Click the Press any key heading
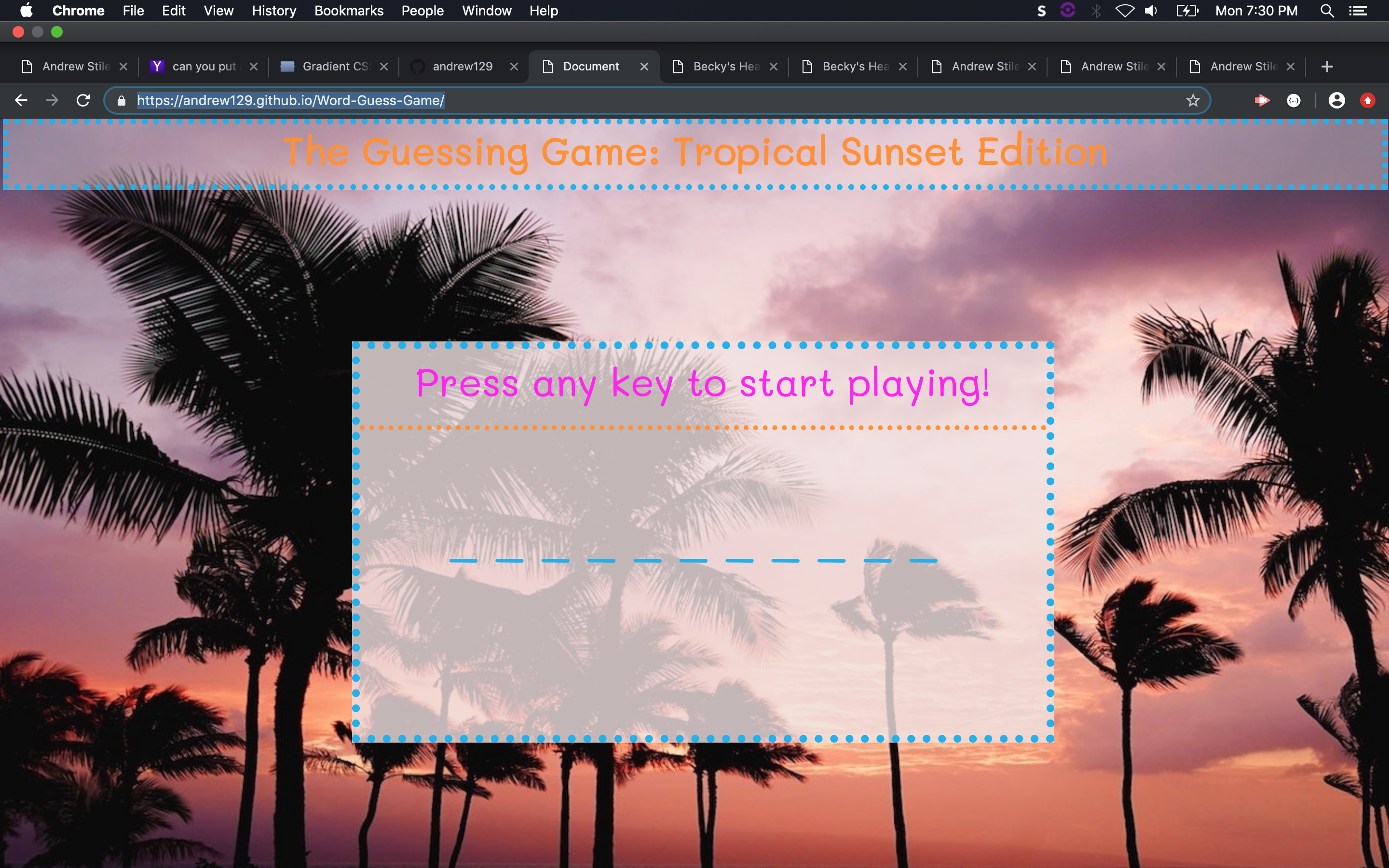The width and height of the screenshot is (1389, 868). 703,383
